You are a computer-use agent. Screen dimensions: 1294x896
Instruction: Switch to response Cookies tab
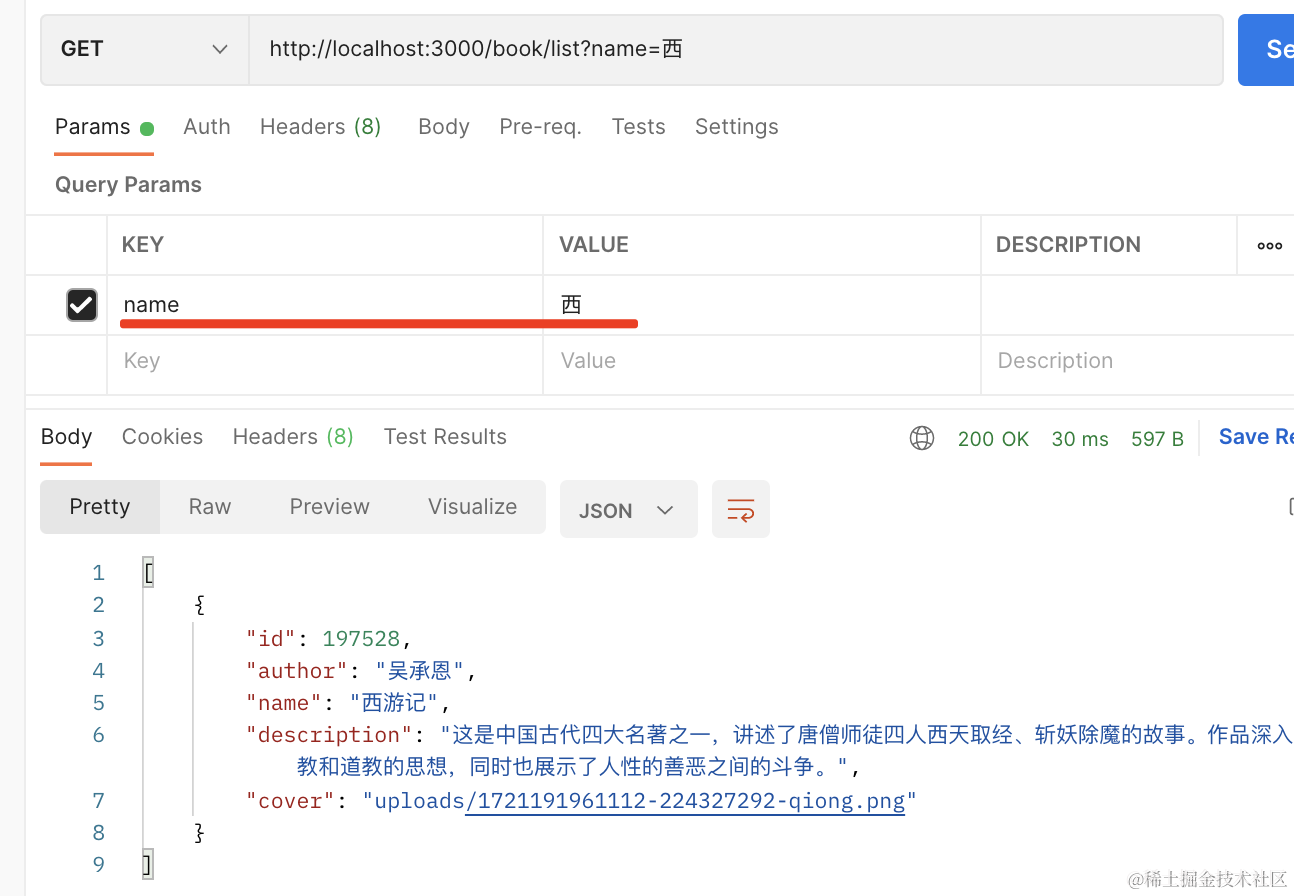point(162,437)
